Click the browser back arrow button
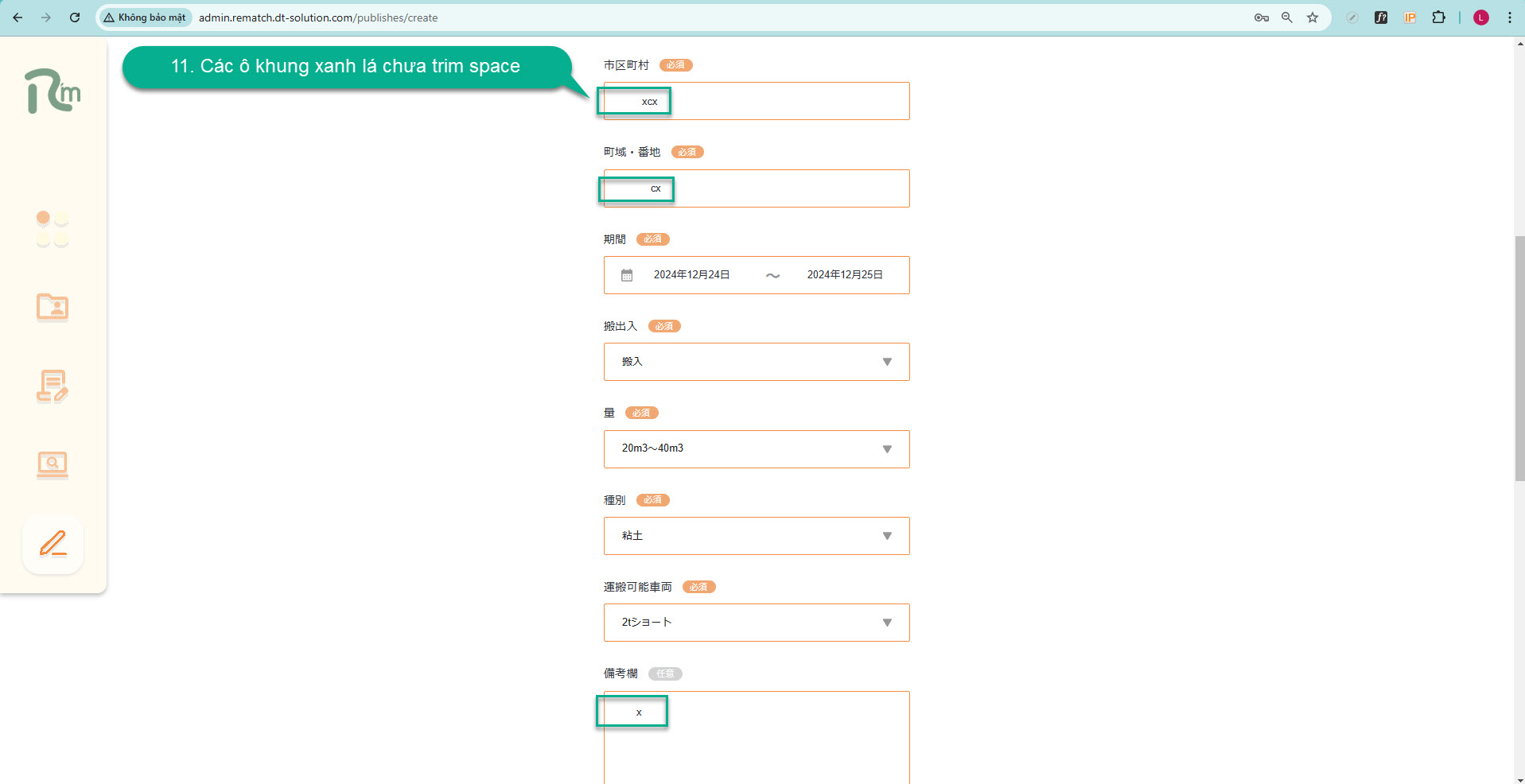The image size is (1525, 784). (18, 17)
